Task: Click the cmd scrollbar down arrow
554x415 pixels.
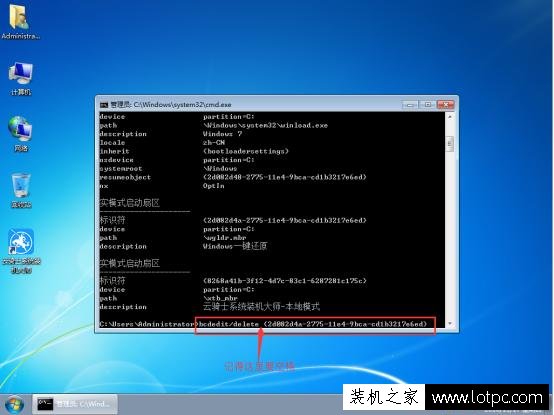Action: (450, 323)
